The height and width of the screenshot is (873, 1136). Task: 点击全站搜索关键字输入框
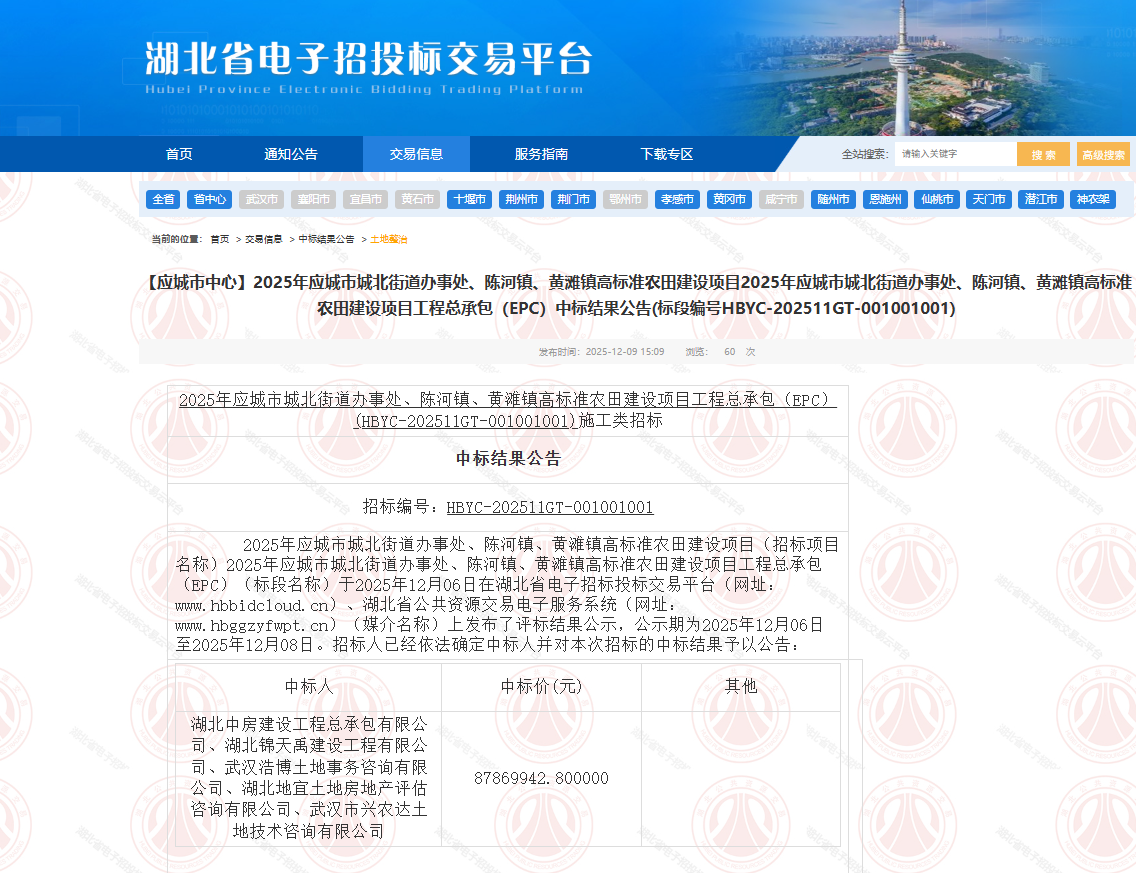(x=952, y=154)
